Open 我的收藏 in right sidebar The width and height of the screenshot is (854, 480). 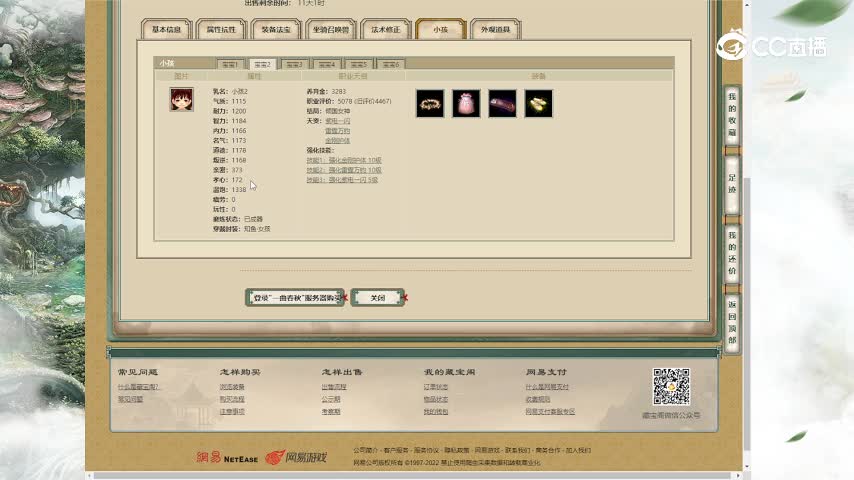(x=732, y=114)
